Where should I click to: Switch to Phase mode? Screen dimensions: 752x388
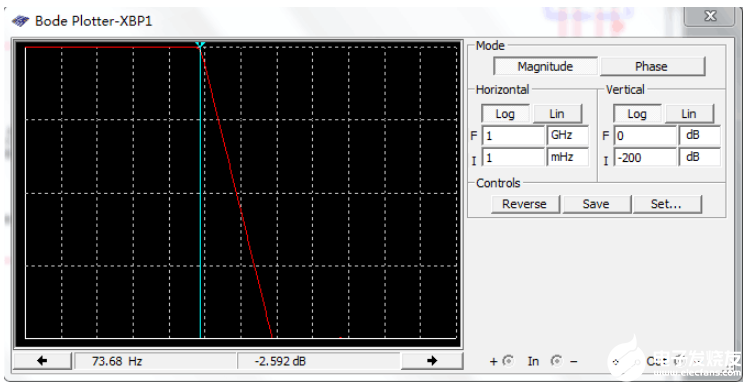click(652, 66)
